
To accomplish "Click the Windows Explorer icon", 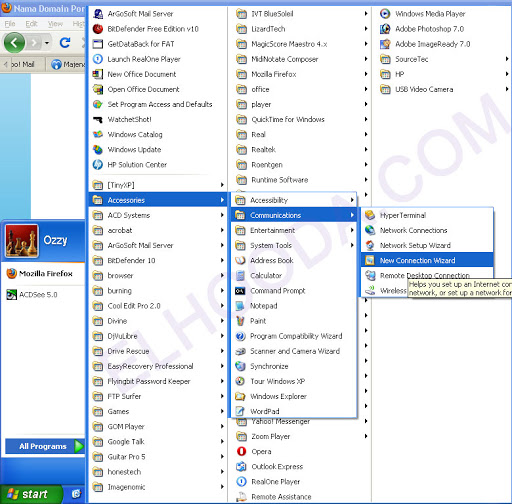I will [240, 396].
